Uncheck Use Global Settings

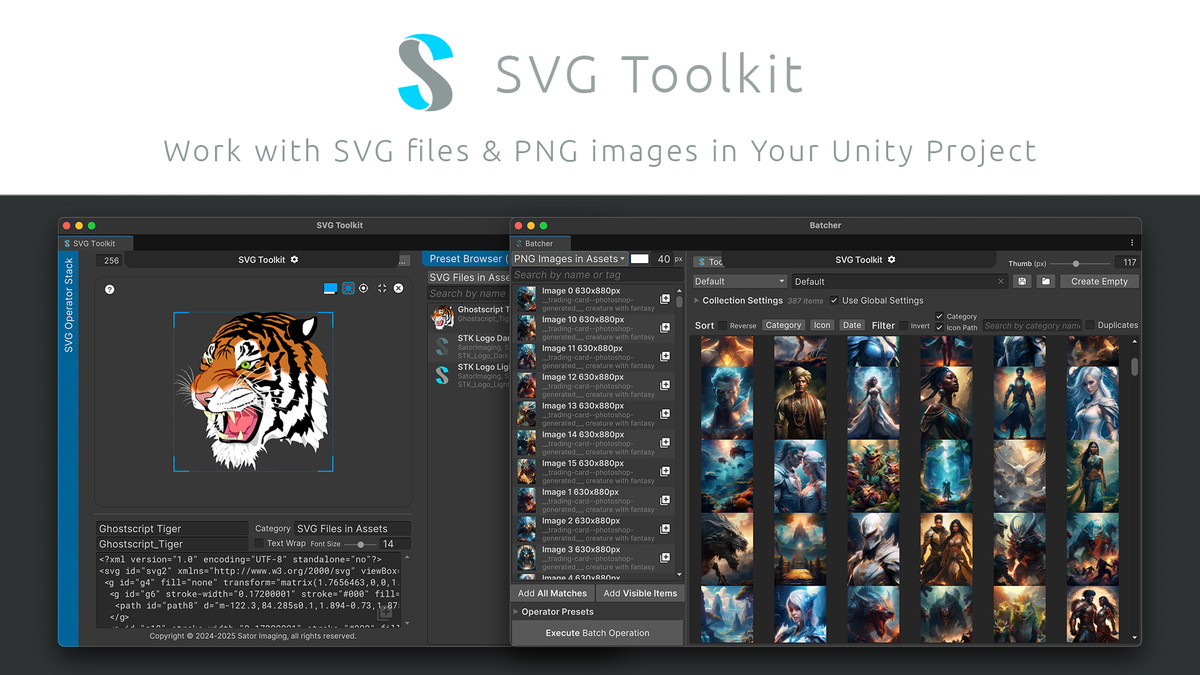835,300
